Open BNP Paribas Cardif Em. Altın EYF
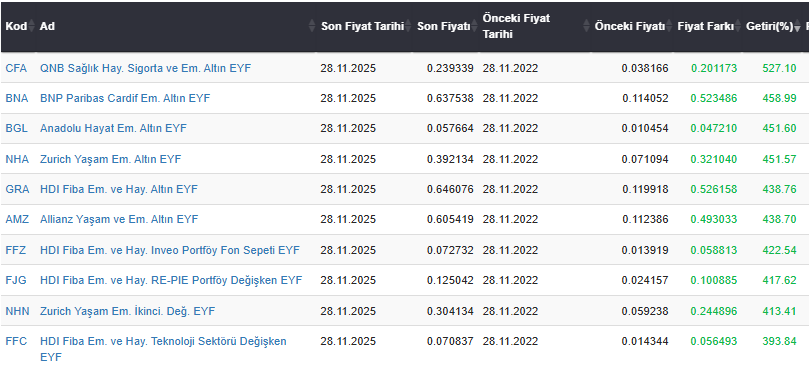This screenshot has height=372, width=809. (125, 98)
